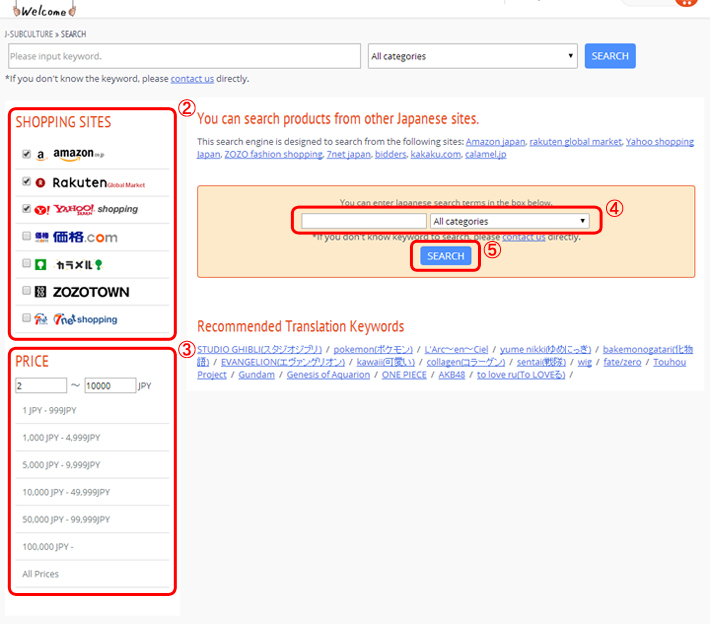Click EVANGELION keyword link
Screen dimensions: 710x624
283,362
